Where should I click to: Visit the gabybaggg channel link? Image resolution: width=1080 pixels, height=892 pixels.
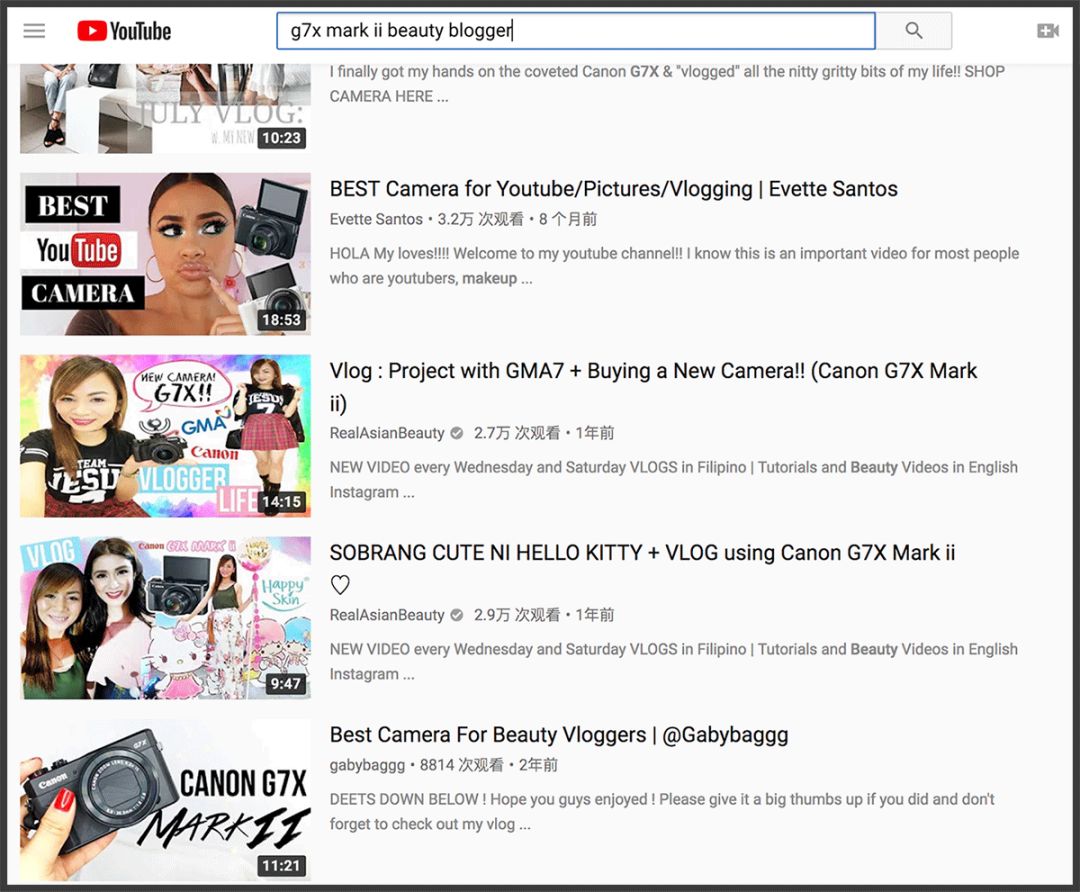(367, 765)
